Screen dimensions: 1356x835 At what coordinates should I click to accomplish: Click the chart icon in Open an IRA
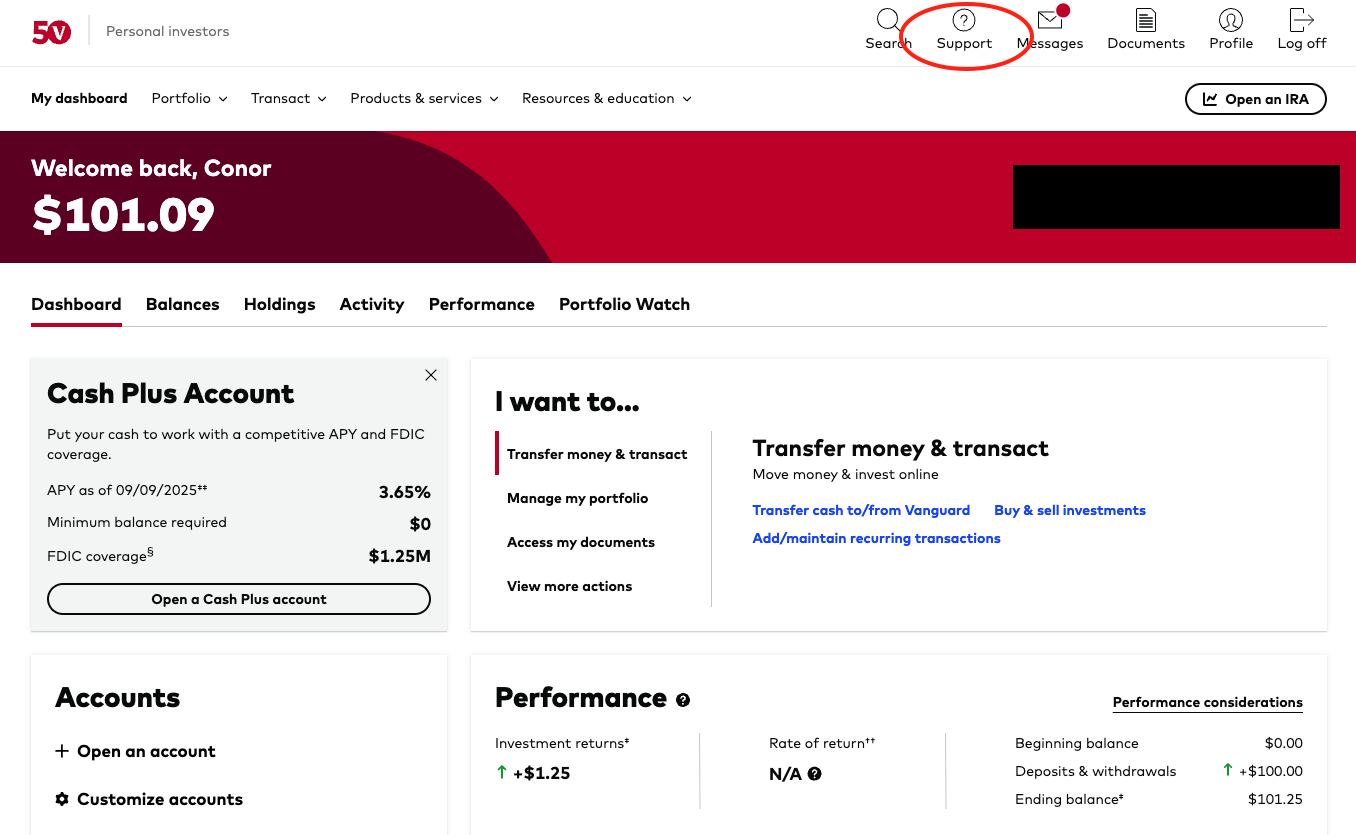pyautogui.click(x=1210, y=99)
